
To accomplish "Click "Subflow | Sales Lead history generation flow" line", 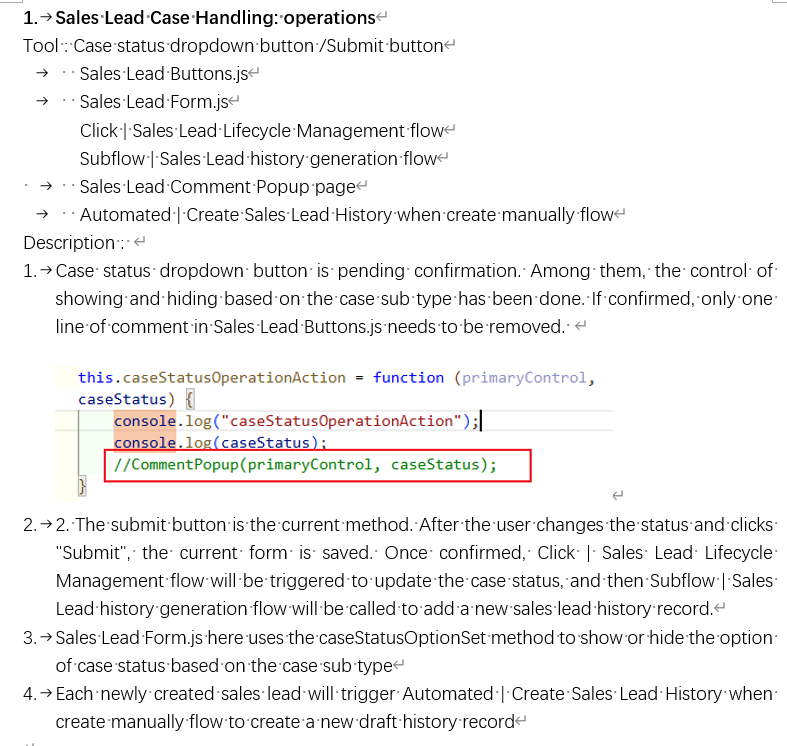I will 258,159.
